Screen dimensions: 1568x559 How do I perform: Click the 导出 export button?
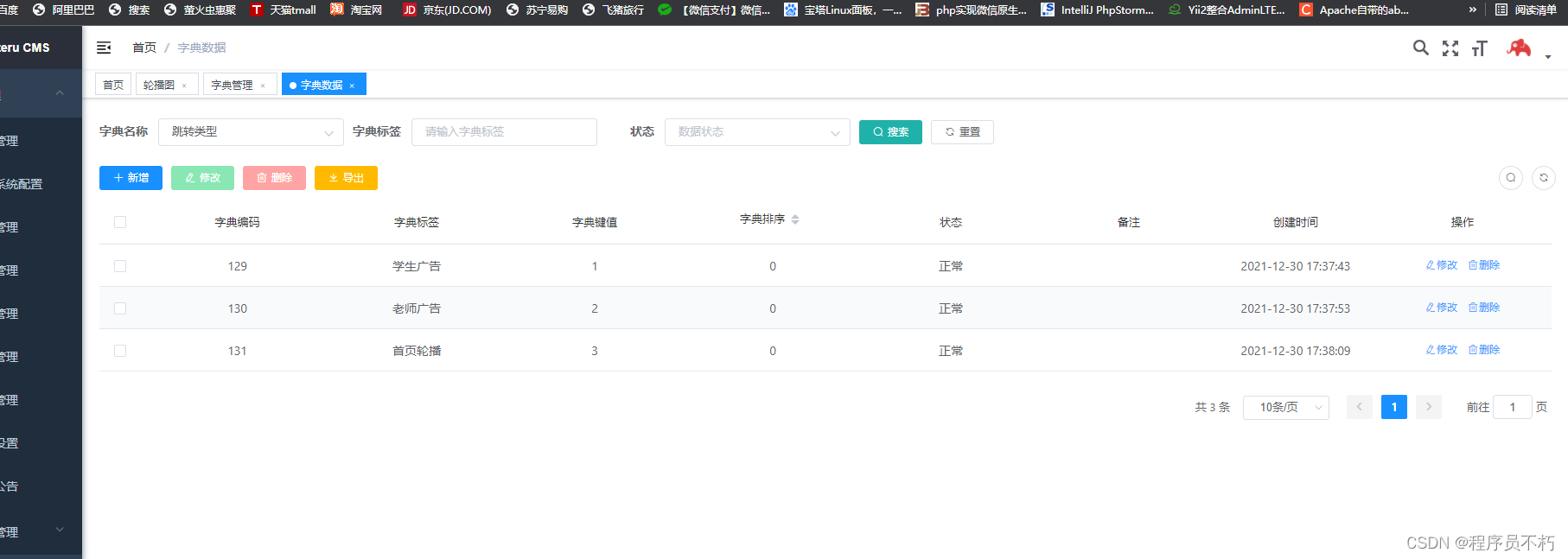point(346,178)
